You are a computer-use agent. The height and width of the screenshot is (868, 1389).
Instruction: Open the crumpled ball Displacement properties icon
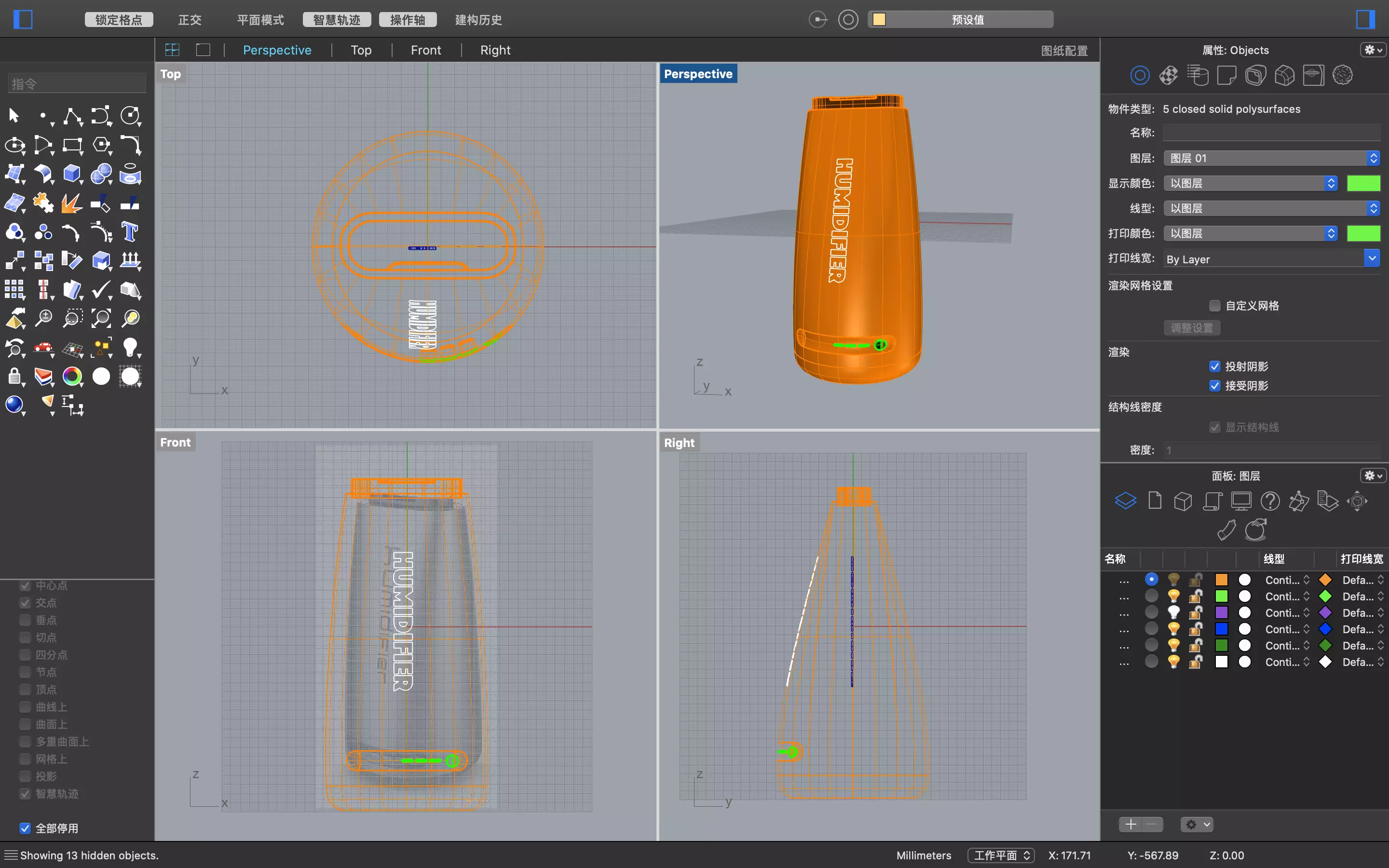point(1343,75)
